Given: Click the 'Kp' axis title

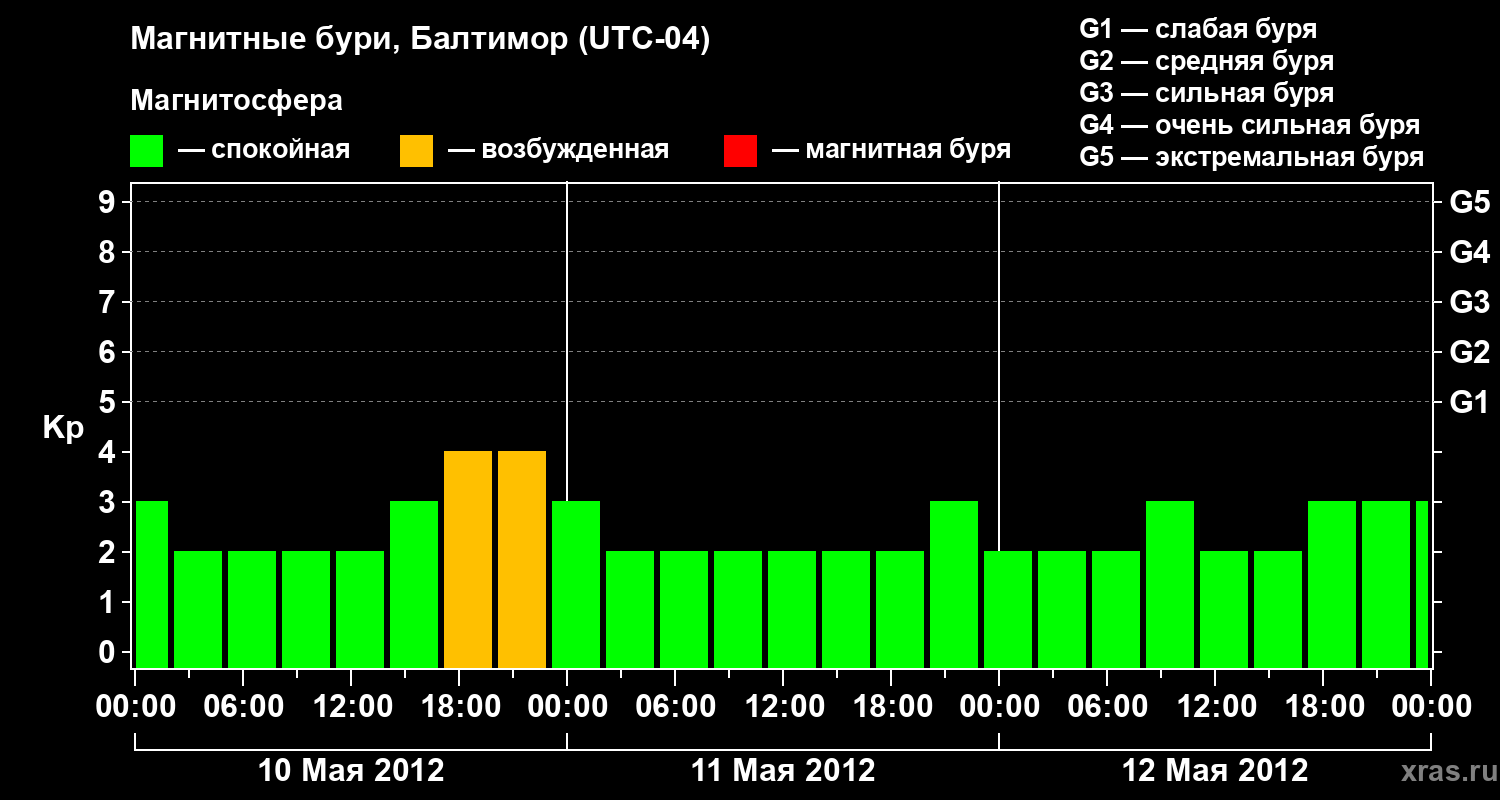Looking at the screenshot, I should tap(63, 429).
